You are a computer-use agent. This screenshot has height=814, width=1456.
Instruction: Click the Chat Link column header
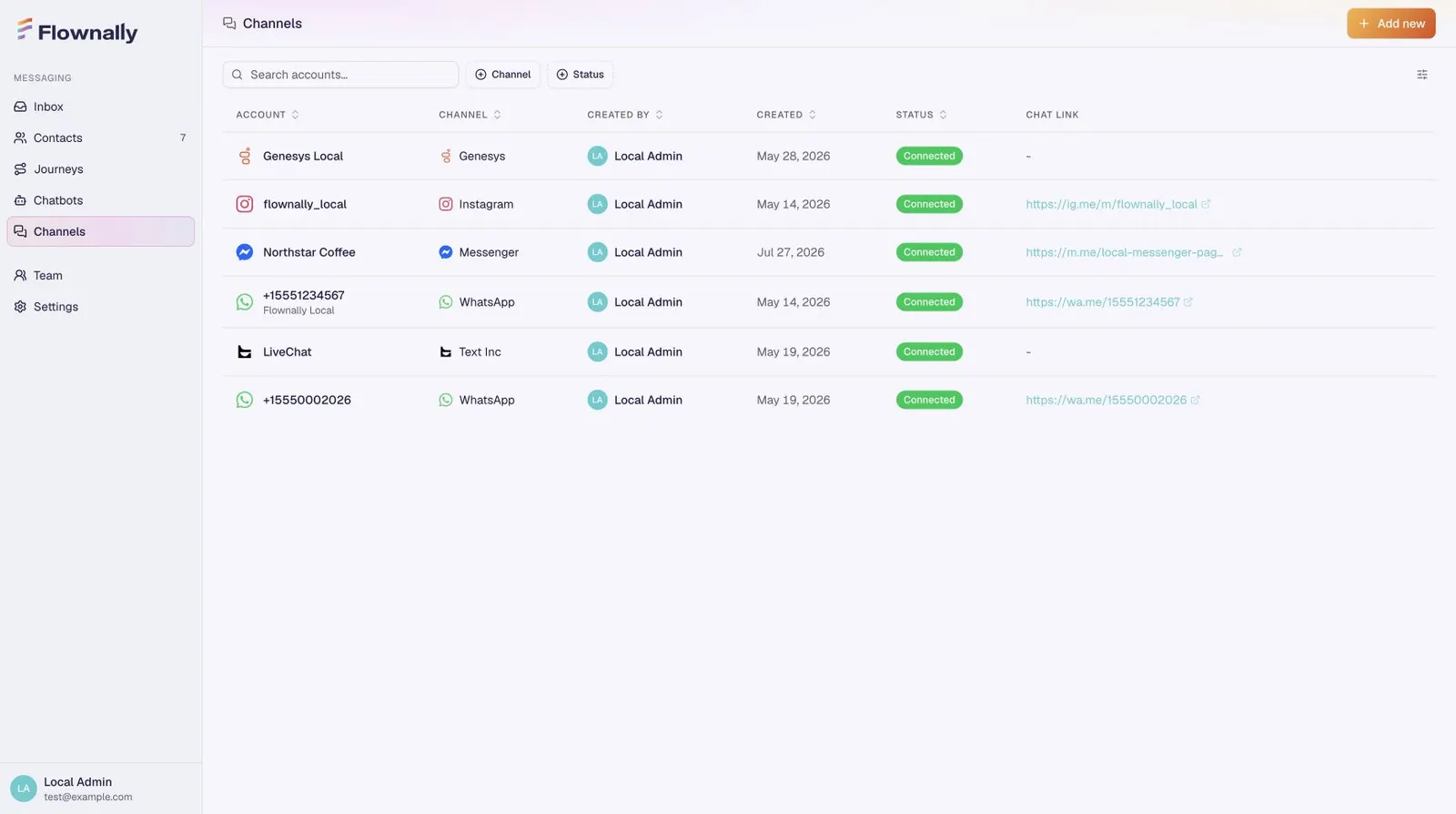1052,115
